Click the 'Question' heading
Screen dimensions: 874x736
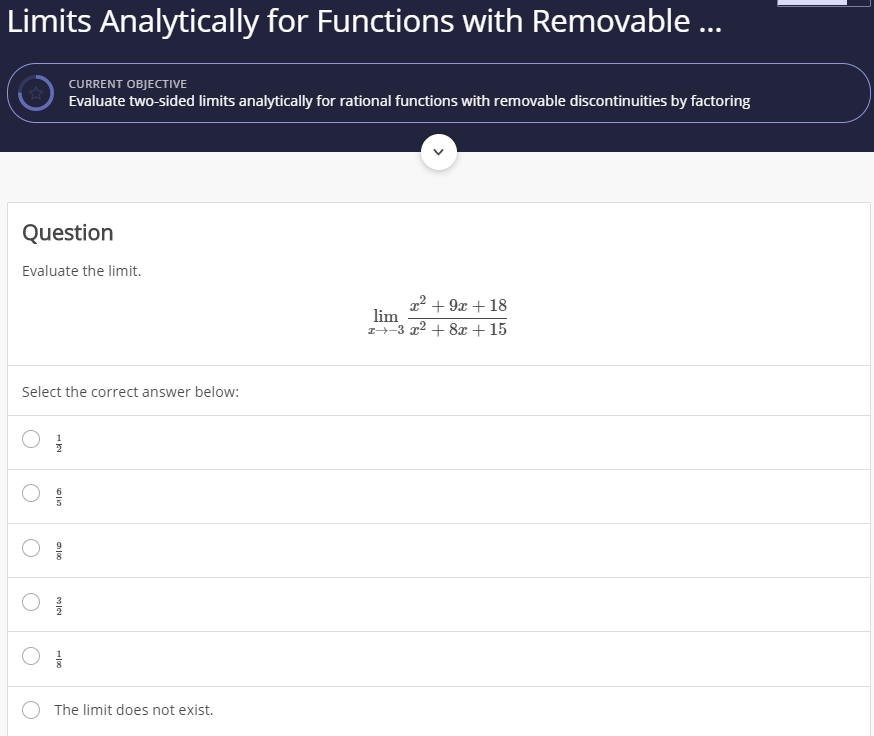tap(67, 232)
